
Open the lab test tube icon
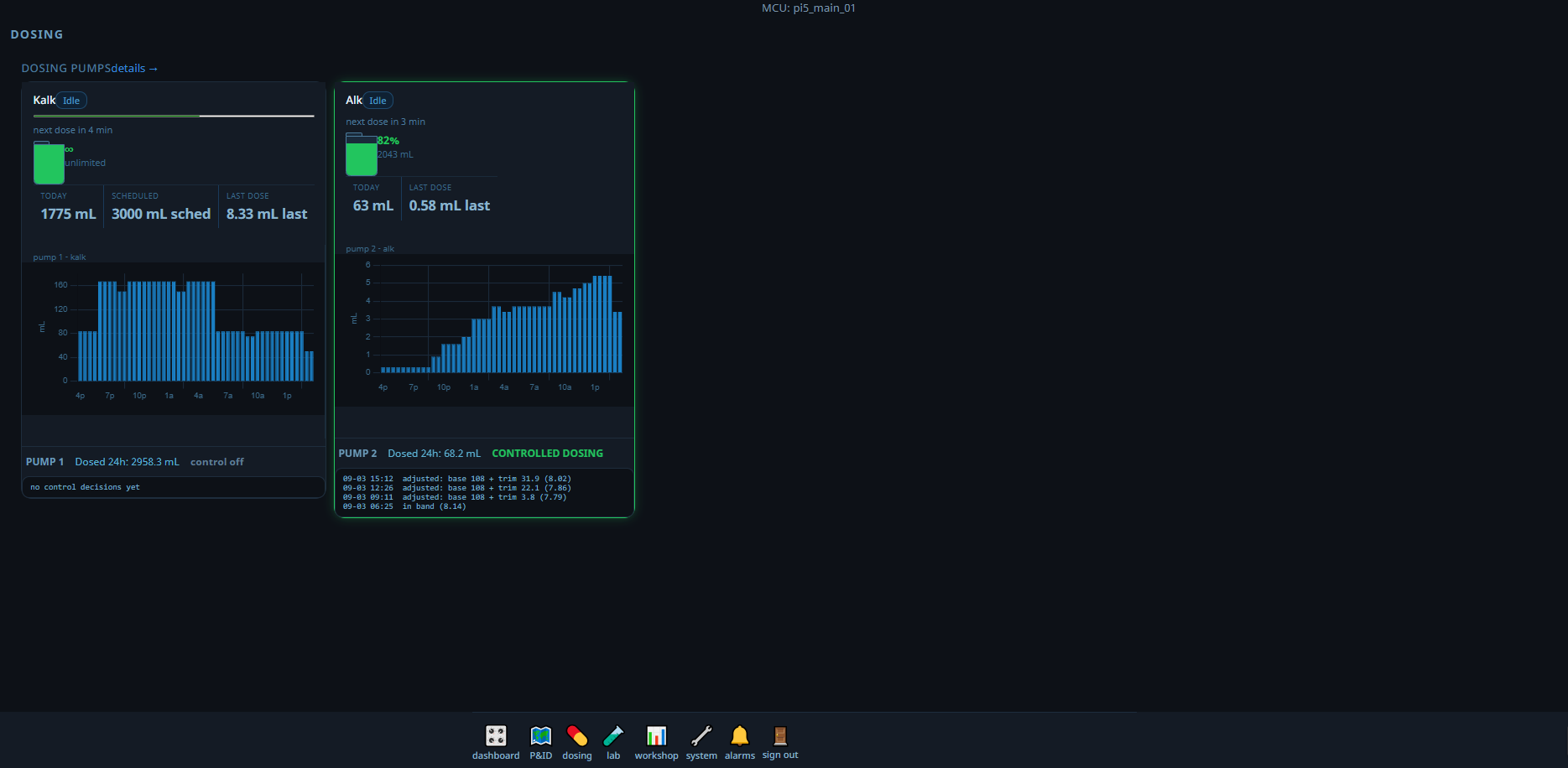pyautogui.click(x=613, y=735)
